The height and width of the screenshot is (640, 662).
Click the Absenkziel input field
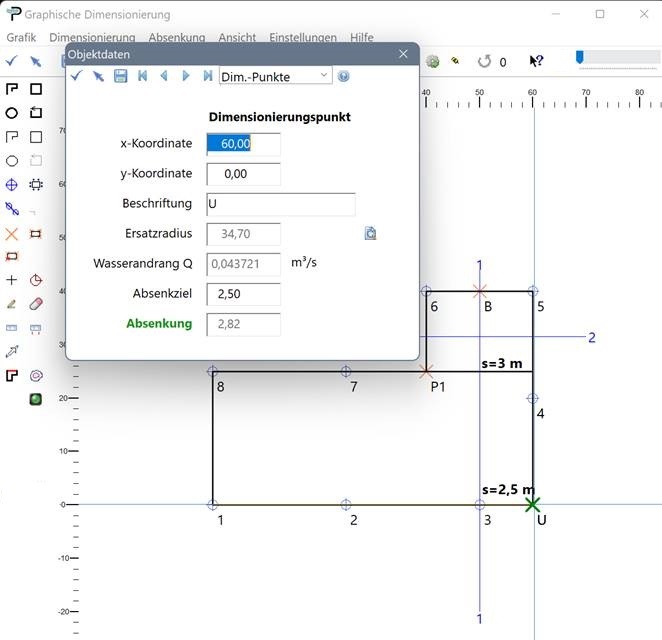[243, 294]
